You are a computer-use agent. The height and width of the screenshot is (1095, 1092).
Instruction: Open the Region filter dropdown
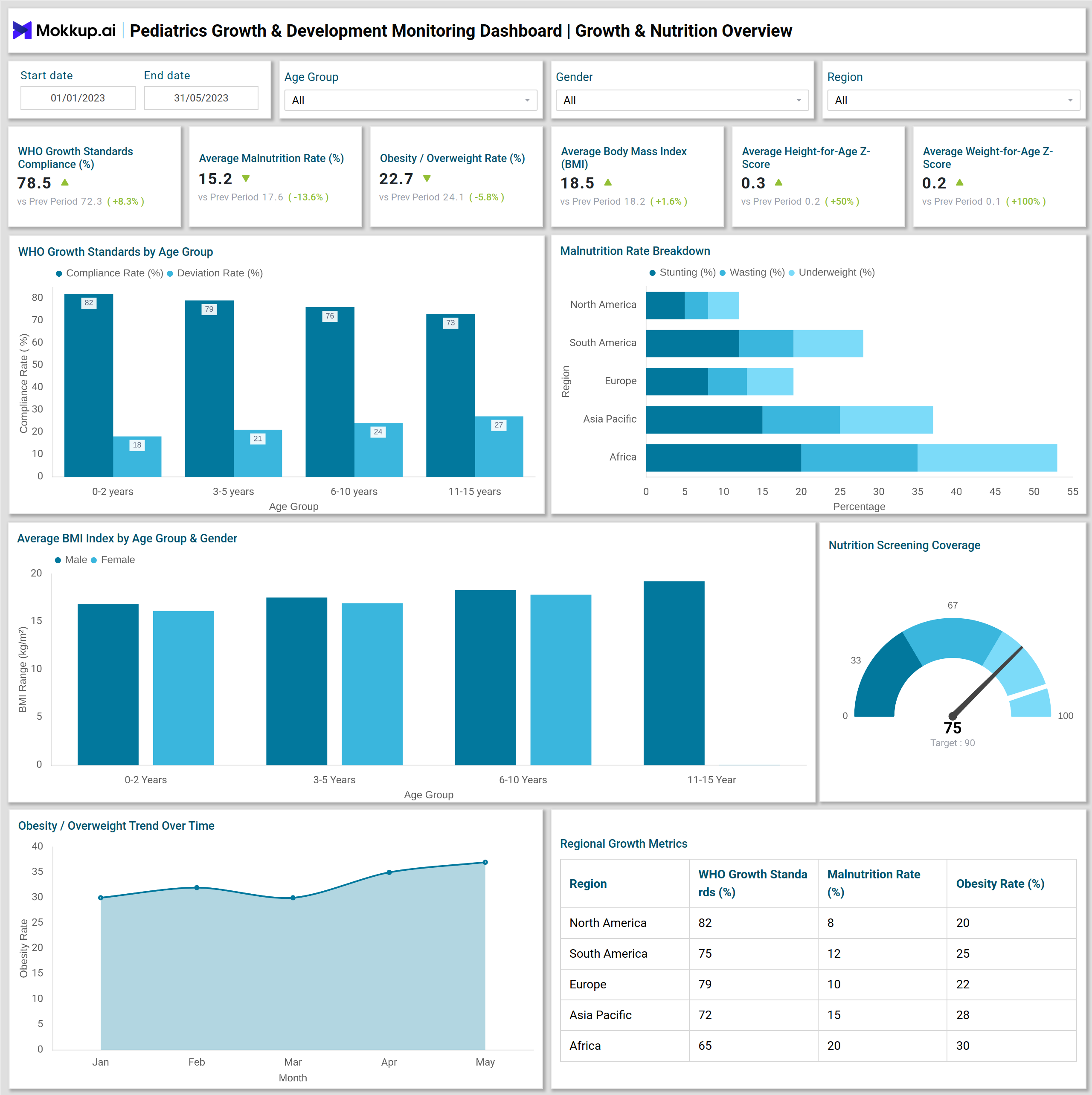954,100
